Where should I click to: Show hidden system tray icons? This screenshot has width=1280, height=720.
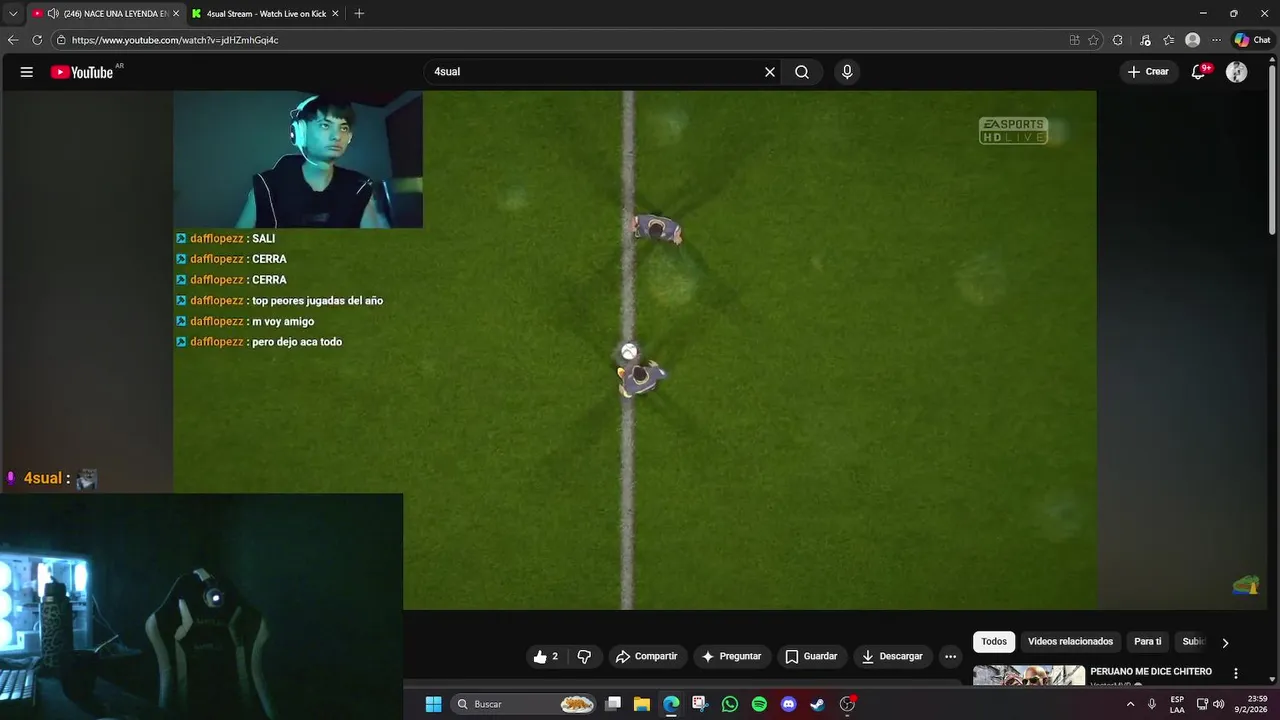(x=1131, y=704)
